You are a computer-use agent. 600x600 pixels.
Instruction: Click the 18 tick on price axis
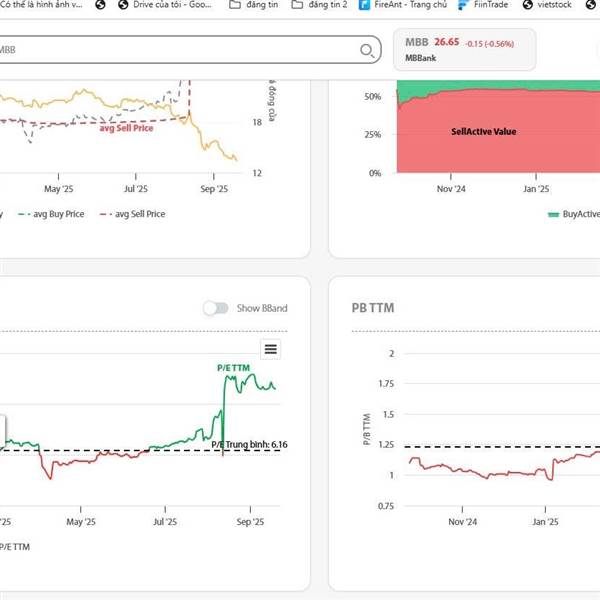(x=257, y=122)
